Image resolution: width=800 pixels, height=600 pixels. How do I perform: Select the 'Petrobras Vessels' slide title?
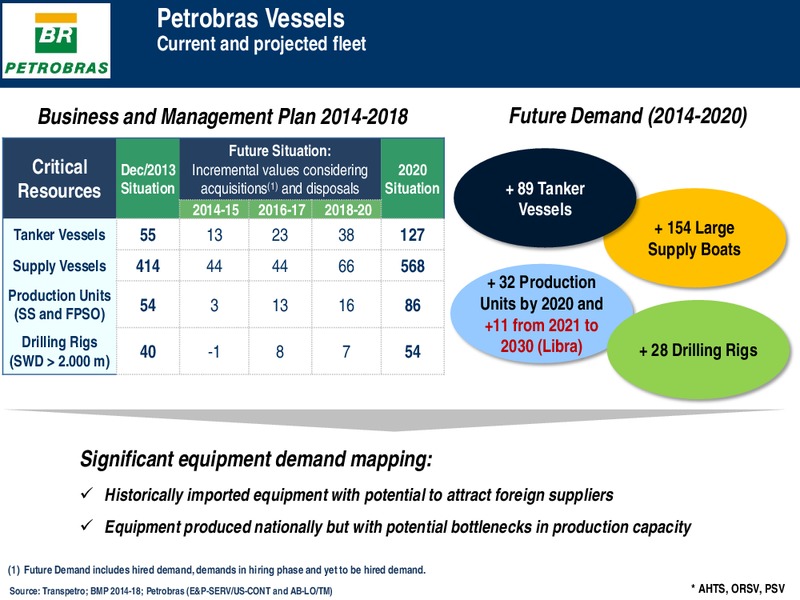[251, 18]
